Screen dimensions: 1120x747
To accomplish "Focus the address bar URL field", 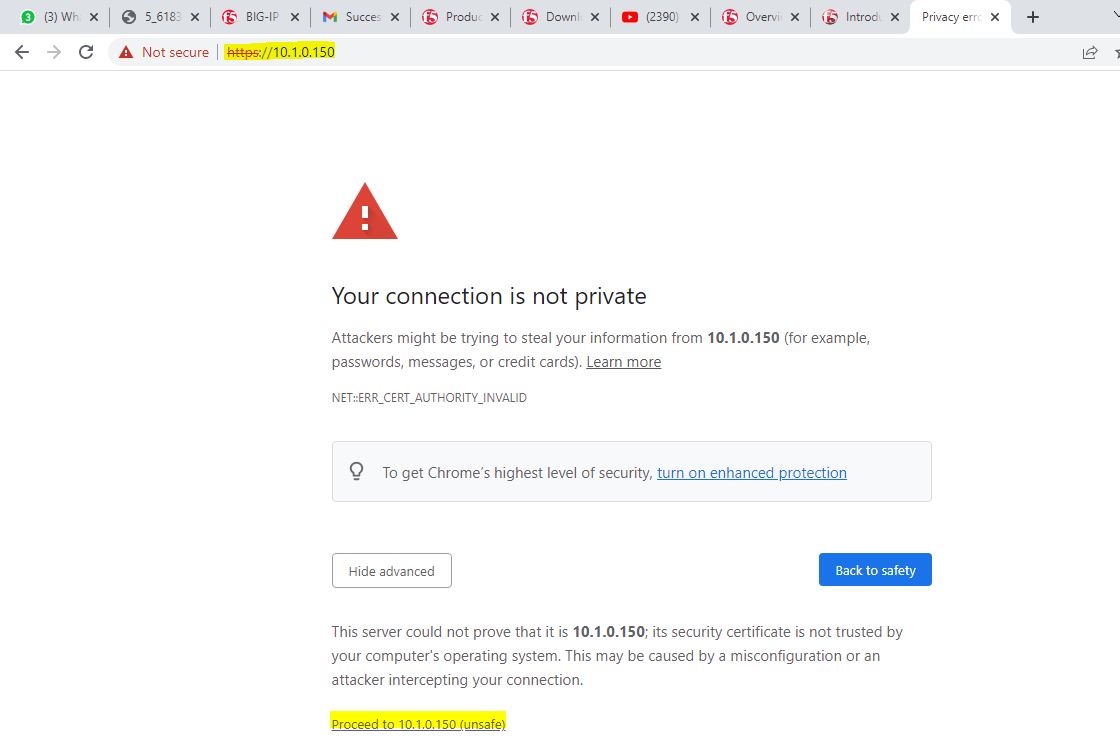I will click(x=600, y=52).
